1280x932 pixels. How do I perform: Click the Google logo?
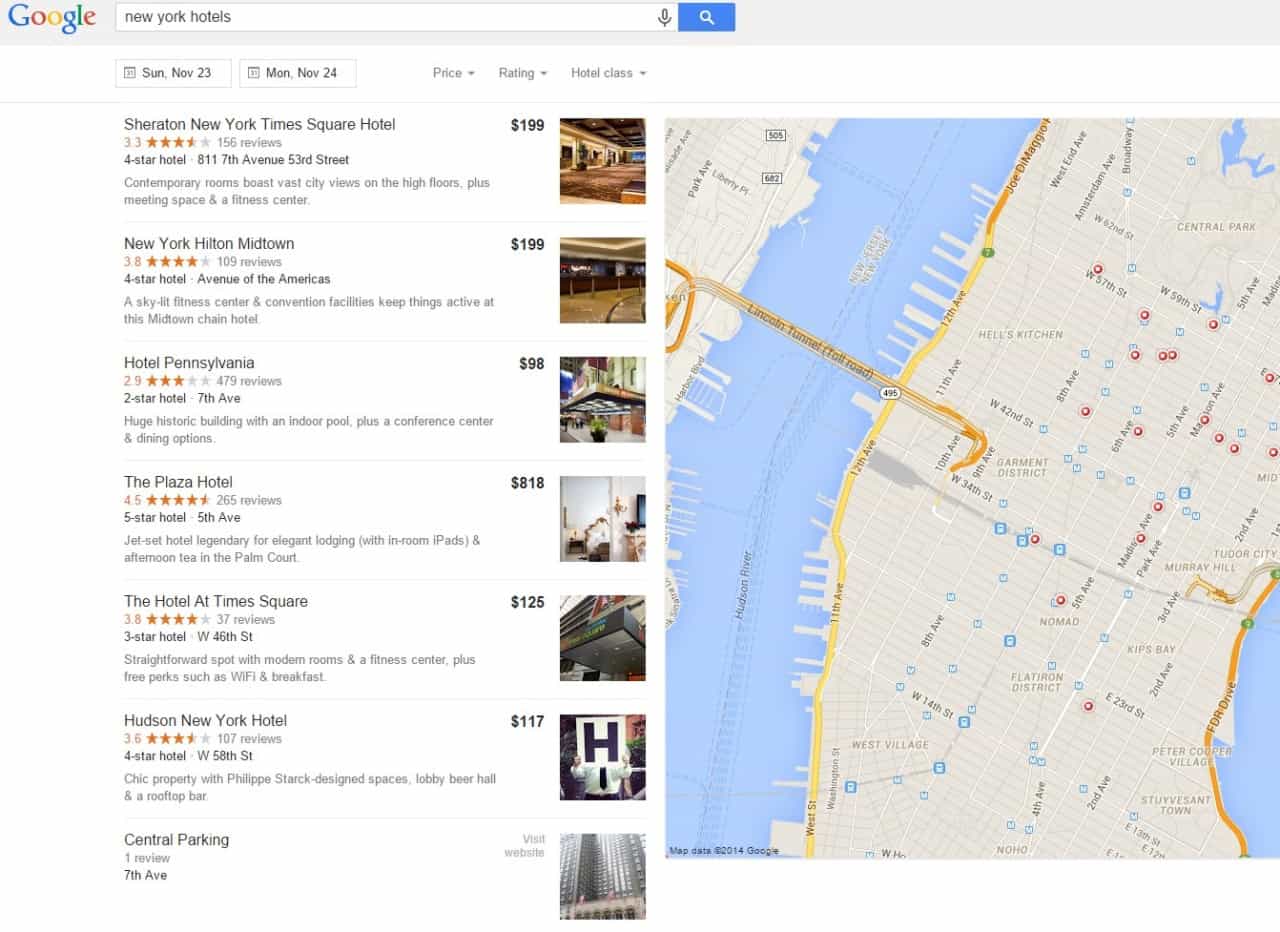(52, 19)
